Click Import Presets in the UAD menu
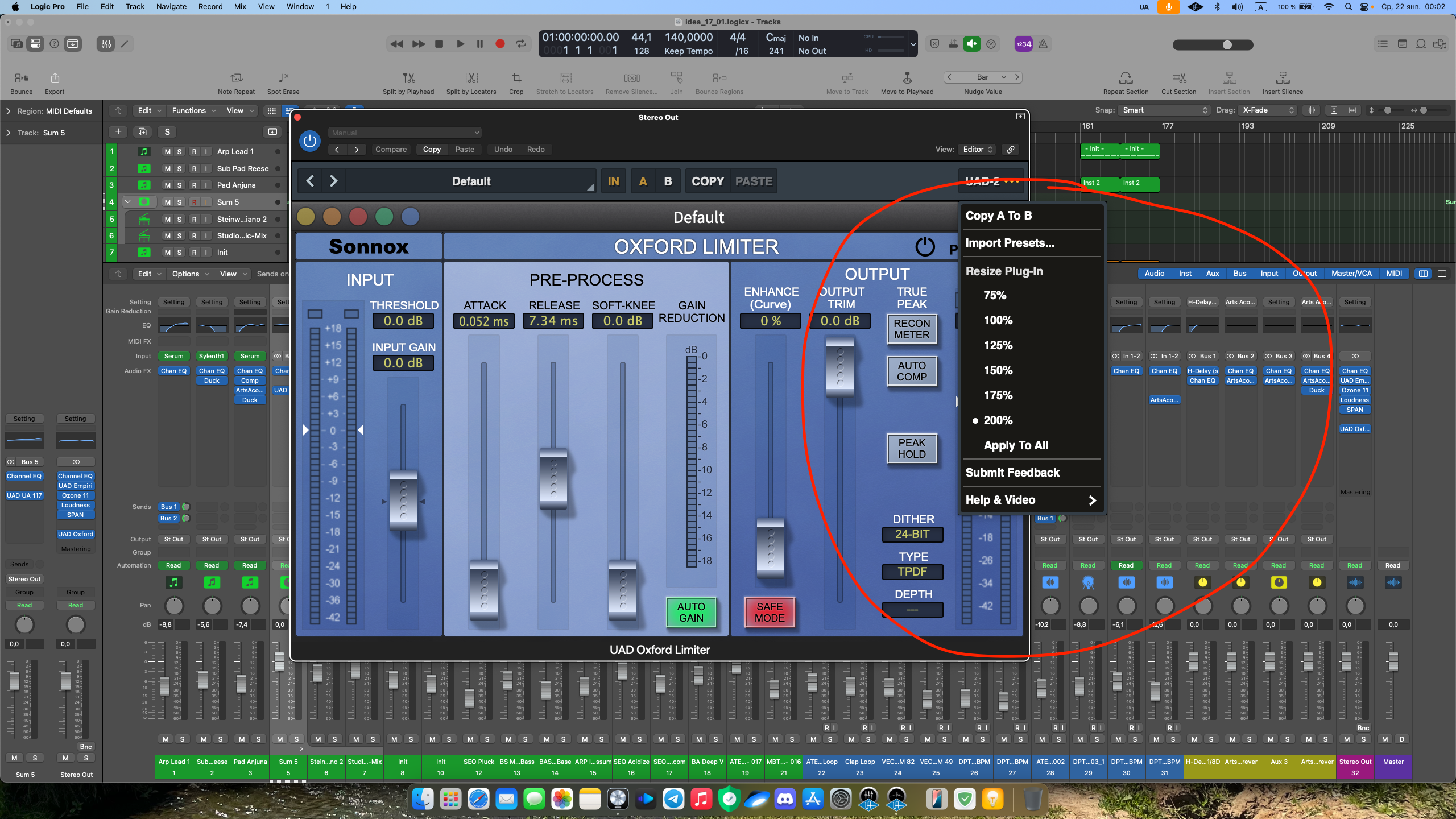Viewport: 1456px width, 819px height. [x=1010, y=243]
